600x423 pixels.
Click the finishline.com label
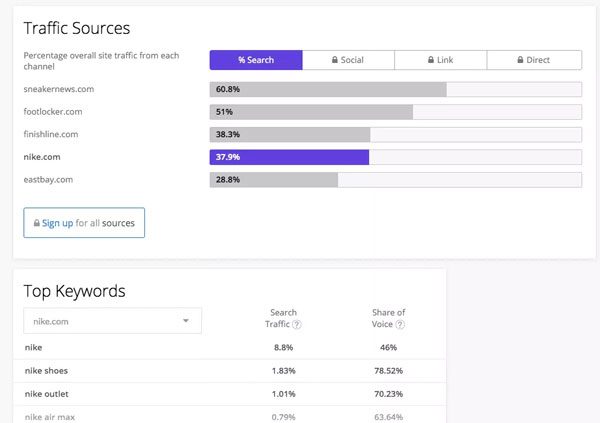51,134
